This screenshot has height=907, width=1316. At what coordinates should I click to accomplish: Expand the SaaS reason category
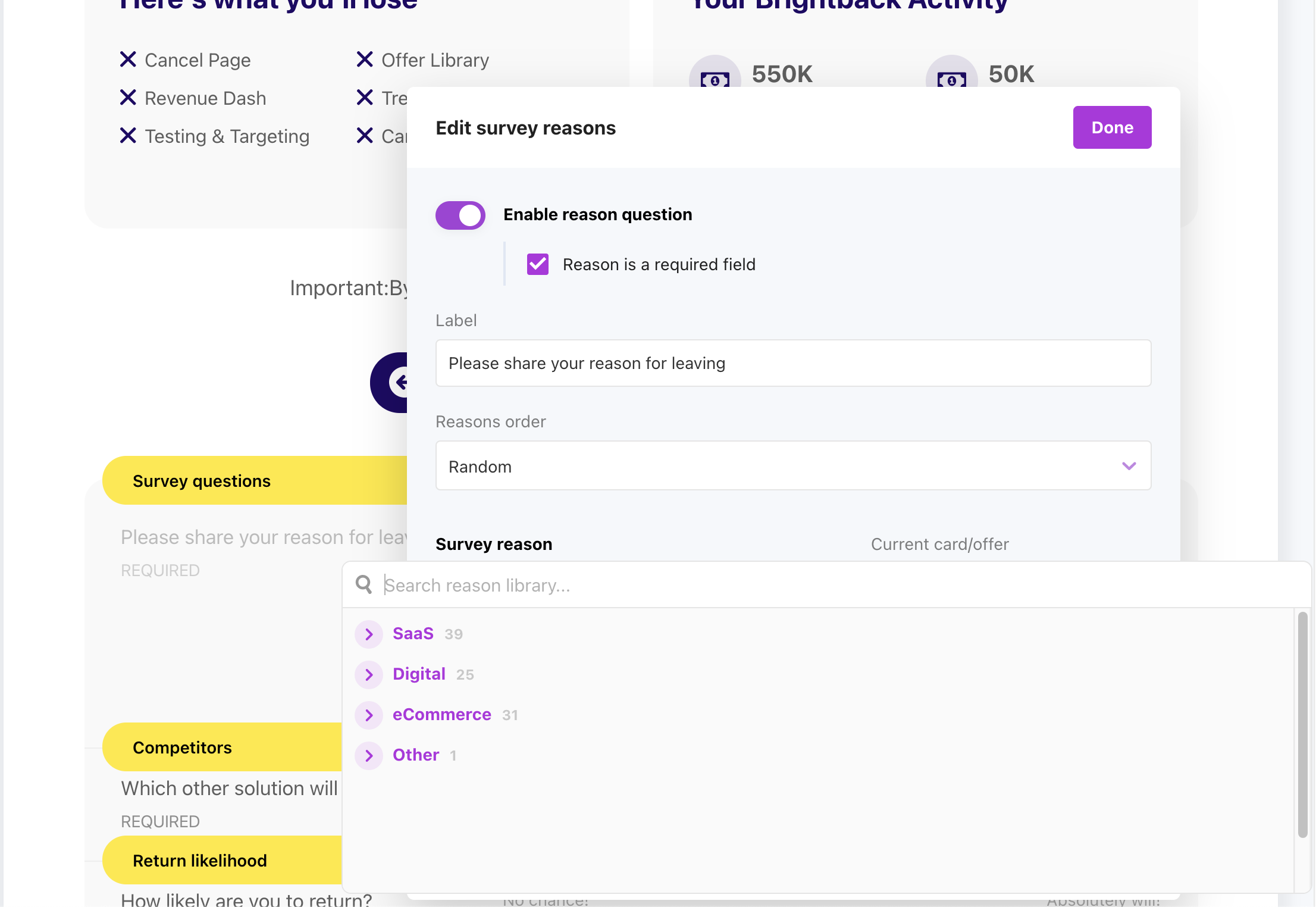tap(369, 634)
